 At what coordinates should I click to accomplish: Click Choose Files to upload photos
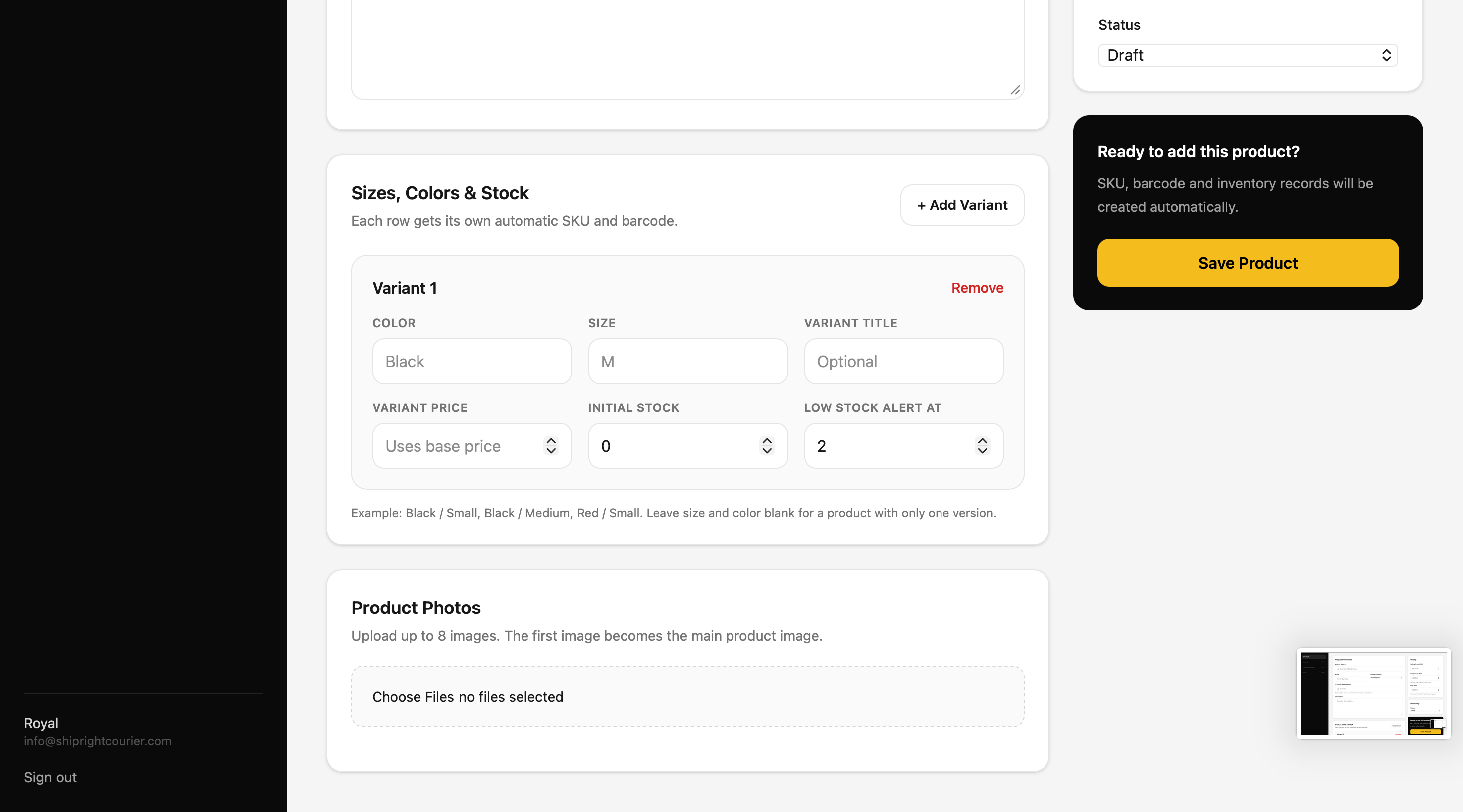(414, 697)
